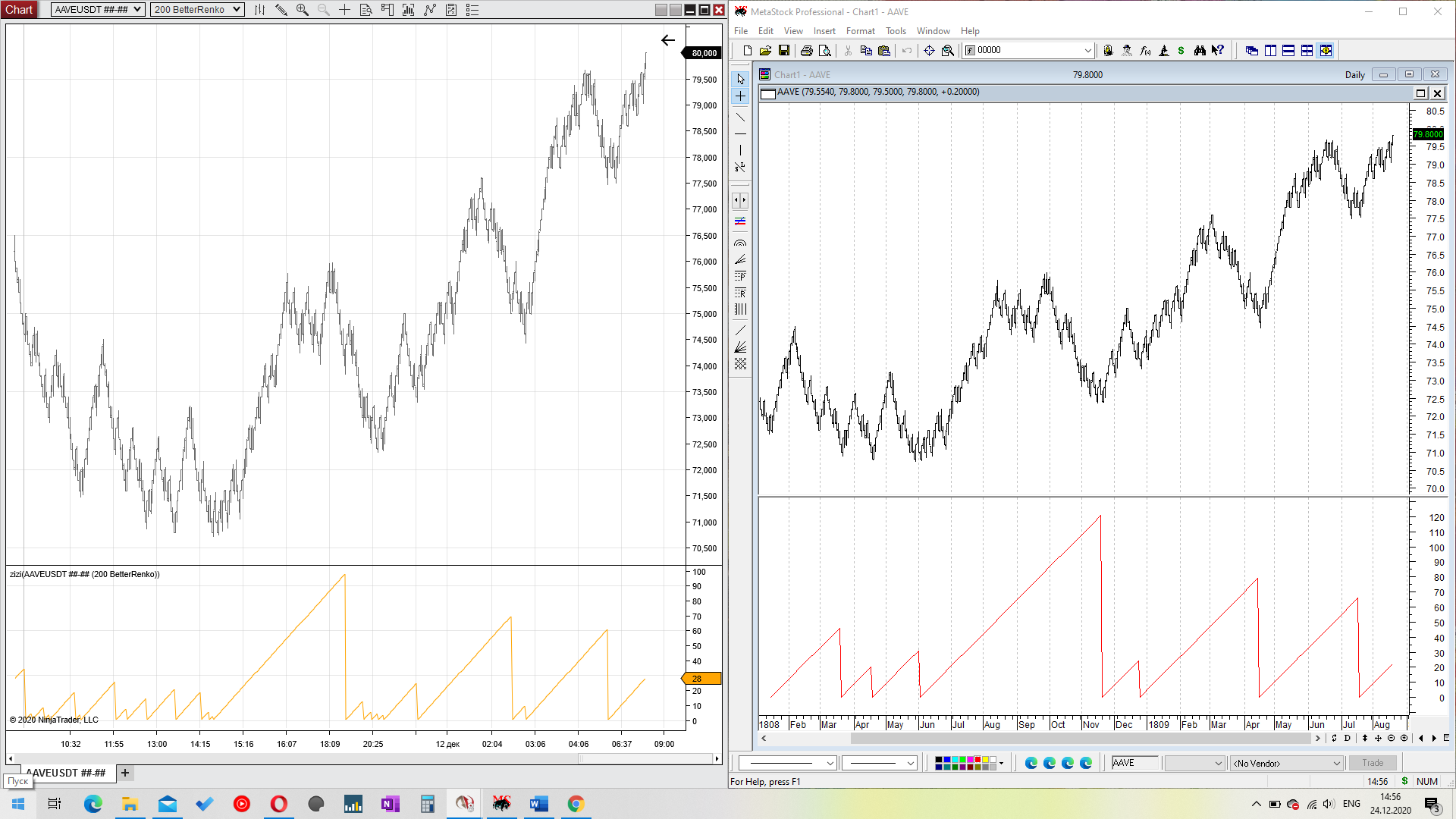Click the Save disk icon

tap(784, 51)
